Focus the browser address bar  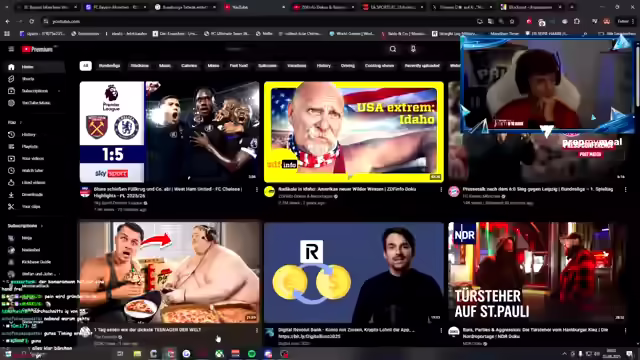coord(261,21)
